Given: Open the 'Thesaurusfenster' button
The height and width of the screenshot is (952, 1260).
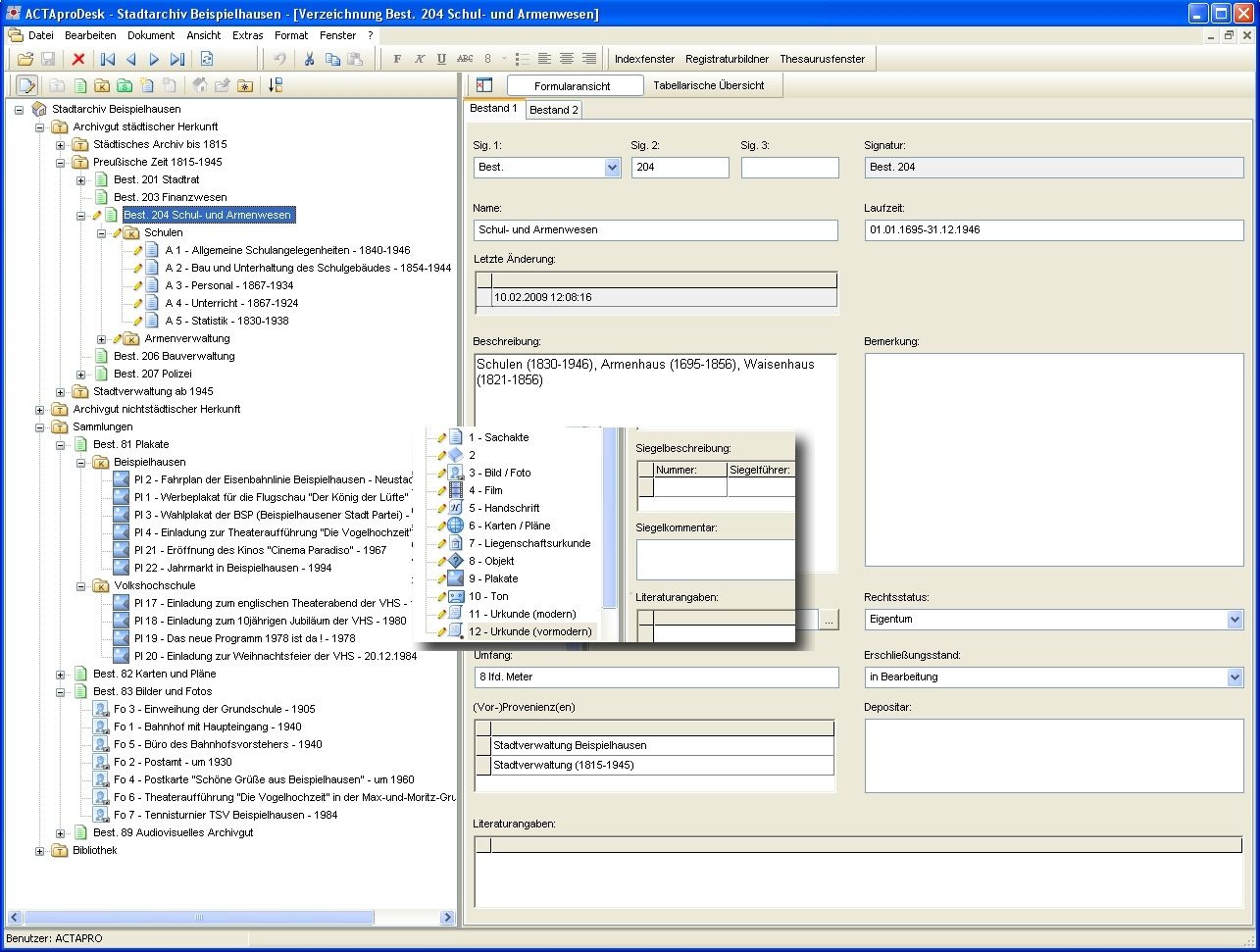Looking at the screenshot, I should coord(822,59).
